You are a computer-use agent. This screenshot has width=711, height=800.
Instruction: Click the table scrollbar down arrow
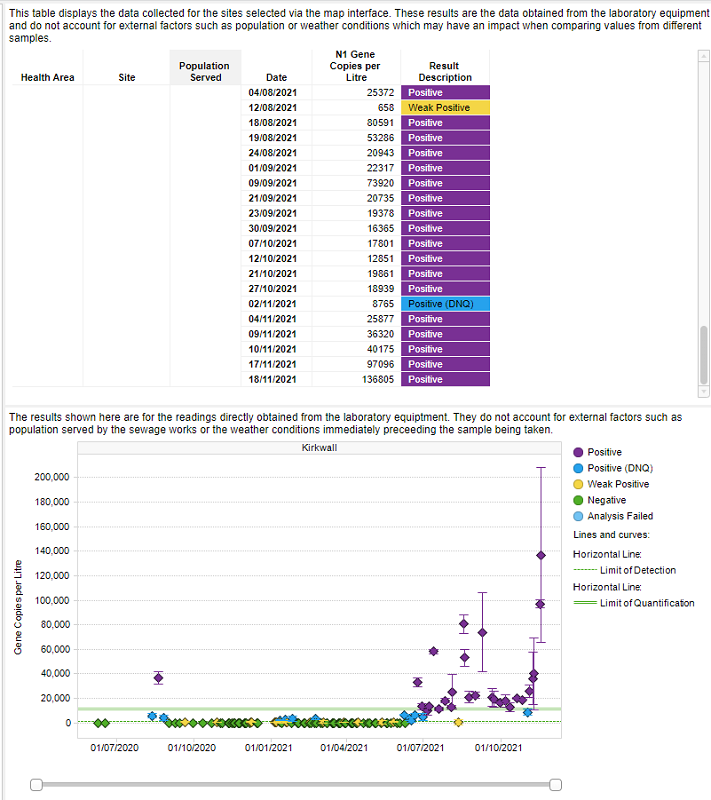coord(703,391)
